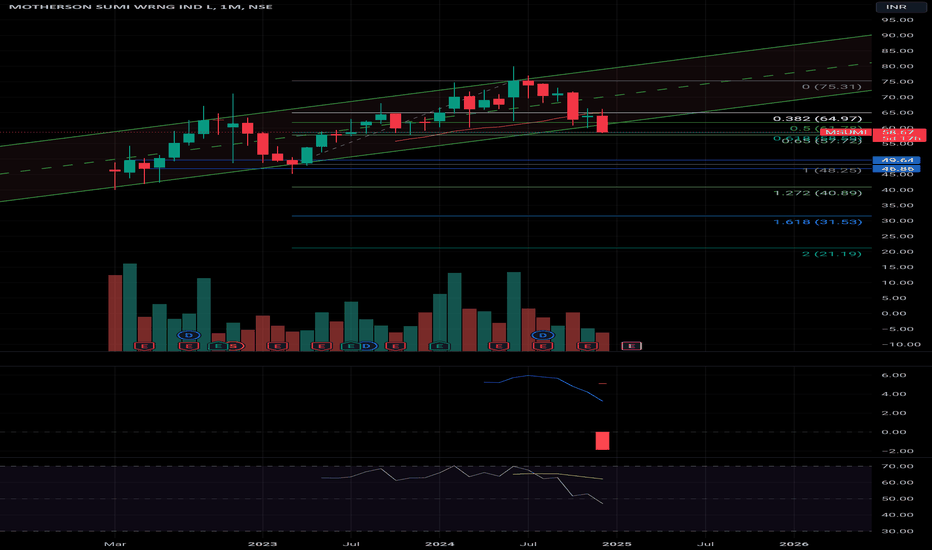
Task: Click the 2025 label on the time axis
Action: coord(617,543)
